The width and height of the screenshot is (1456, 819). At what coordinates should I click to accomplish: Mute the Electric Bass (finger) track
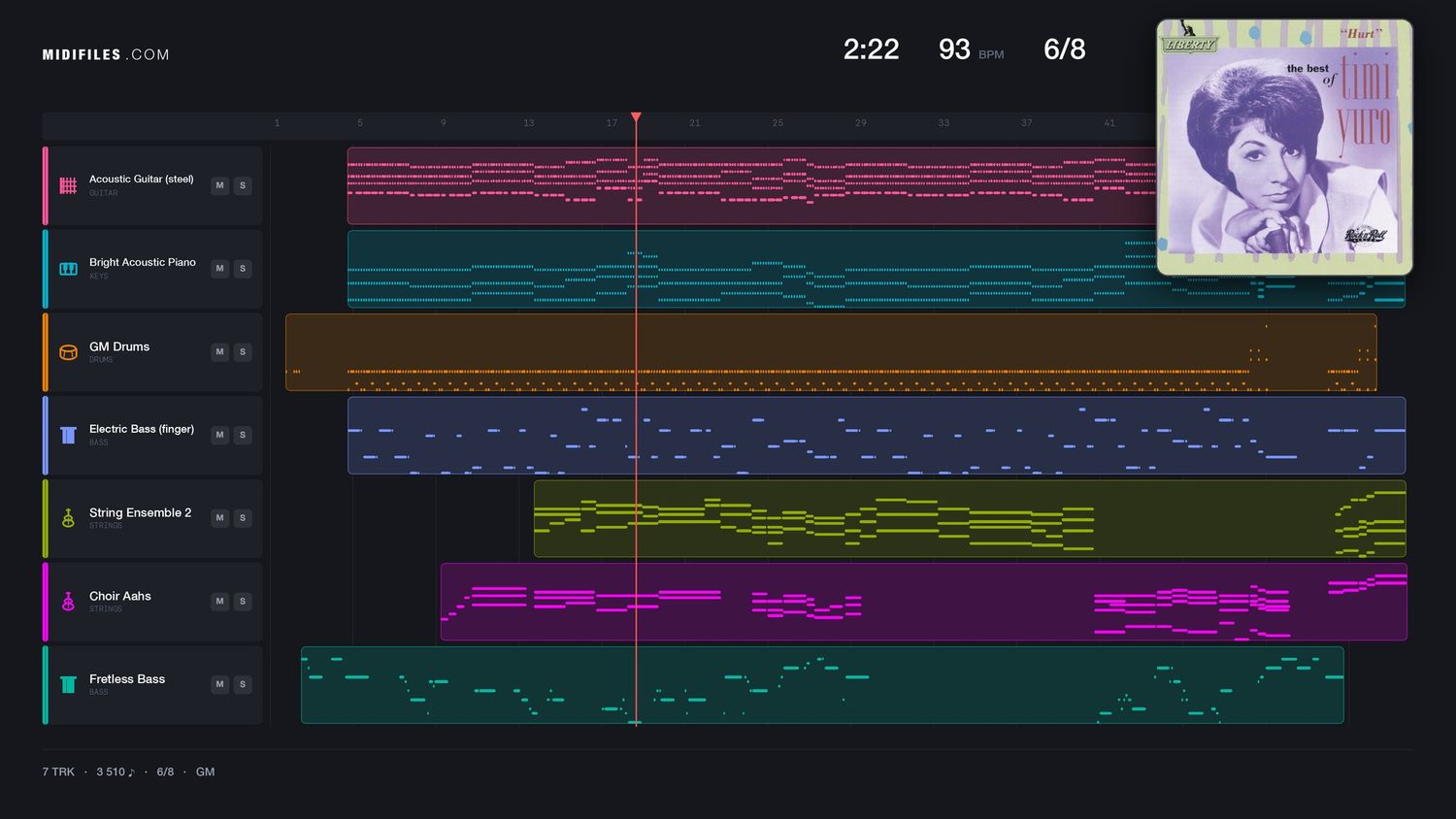coord(219,435)
